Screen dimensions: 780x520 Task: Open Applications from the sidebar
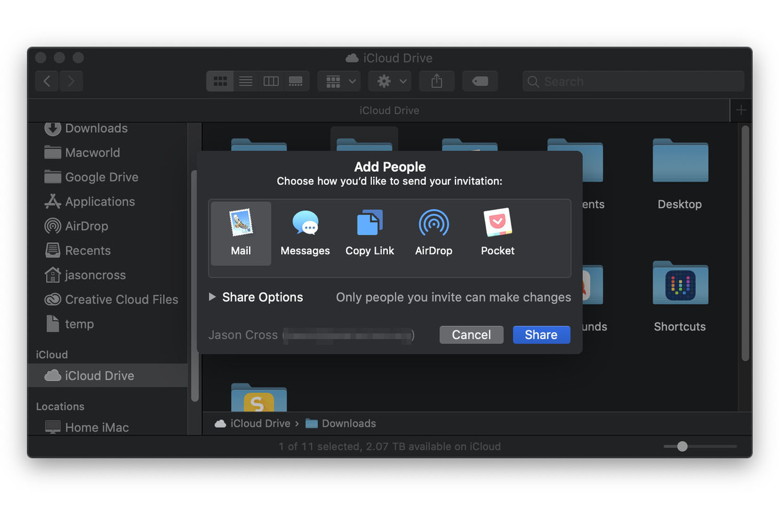click(99, 202)
